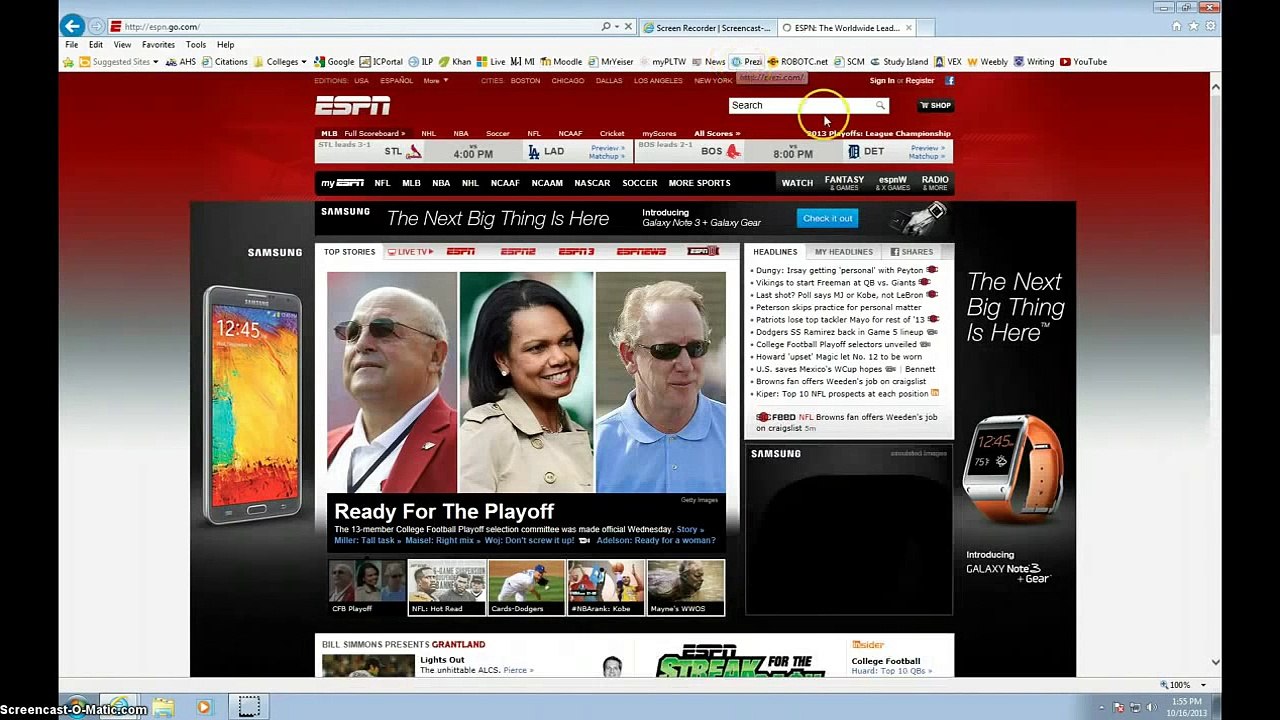Click the Sign In link
This screenshot has height=720, width=1280.
882,81
